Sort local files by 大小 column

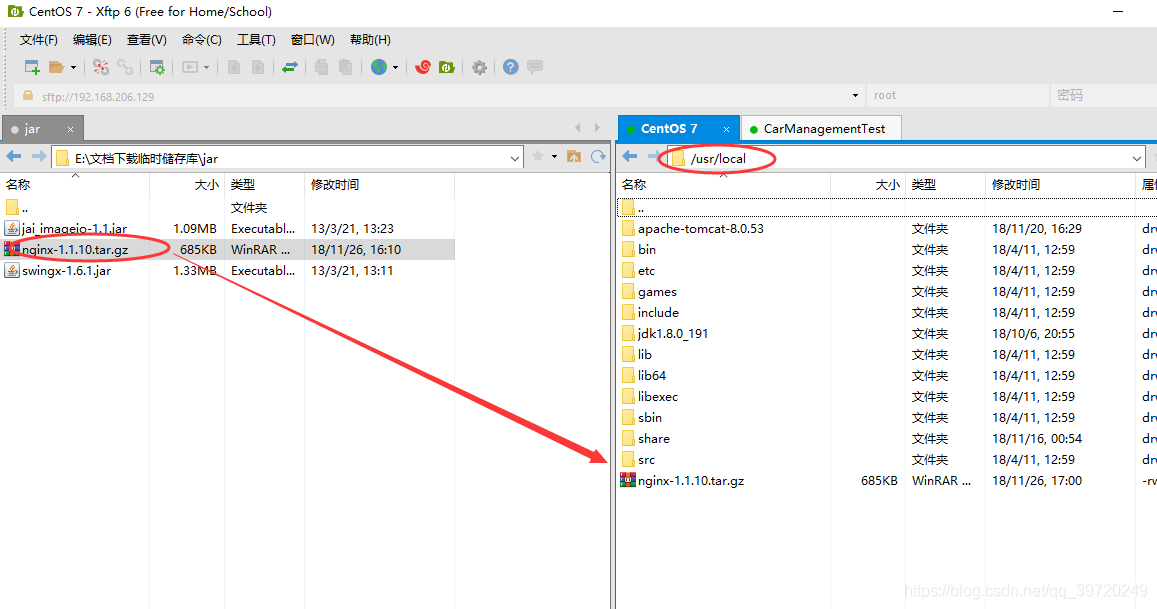[x=187, y=185]
